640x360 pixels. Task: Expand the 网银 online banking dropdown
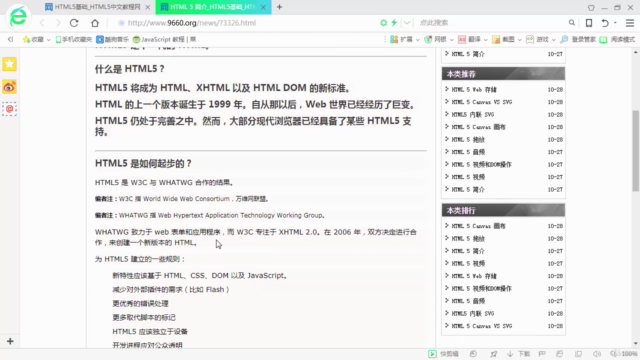click(x=451, y=40)
